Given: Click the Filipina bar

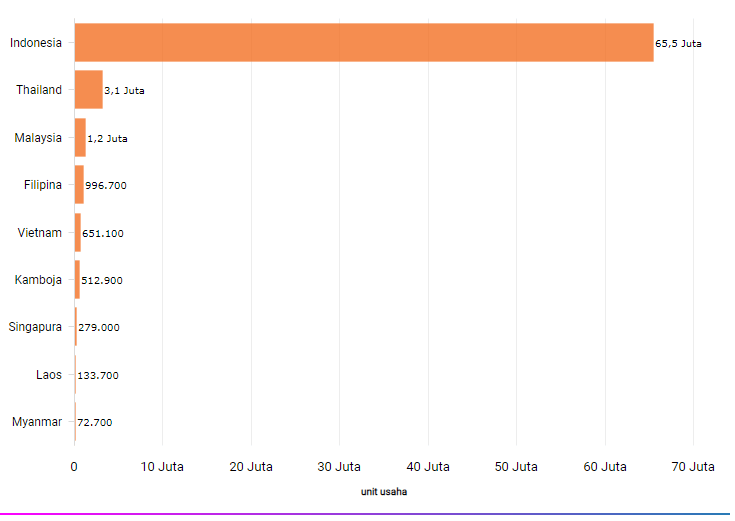Looking at the screenshot, I should [79, 185].
